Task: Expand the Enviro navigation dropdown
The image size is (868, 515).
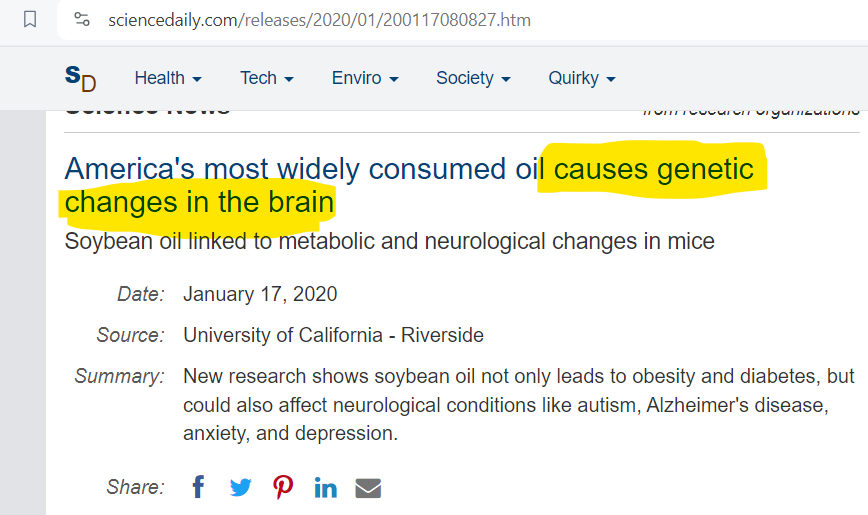Action: (x=365, y=78)
